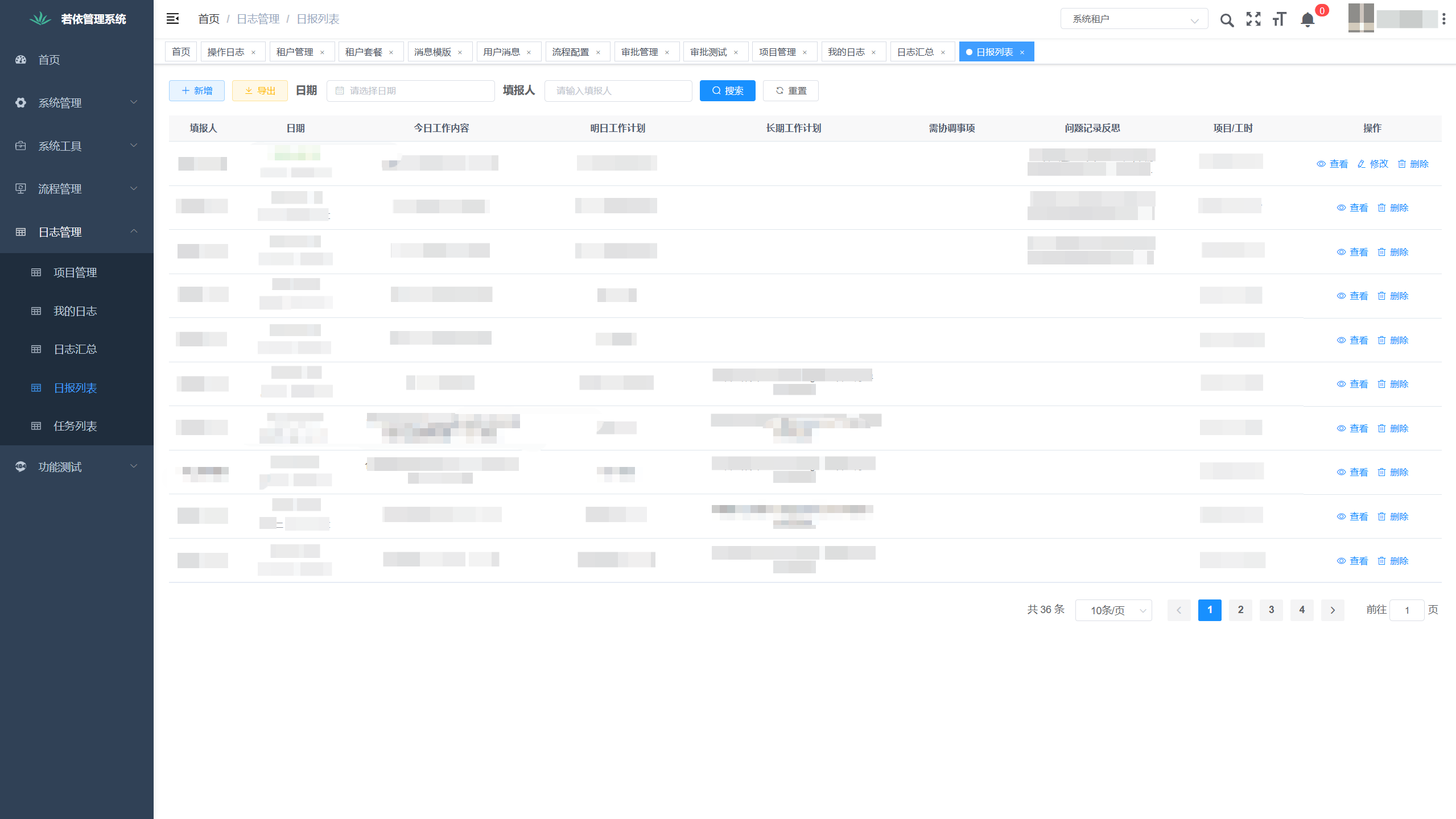Click the three-dot user menu icon

tap(1444, 19)
